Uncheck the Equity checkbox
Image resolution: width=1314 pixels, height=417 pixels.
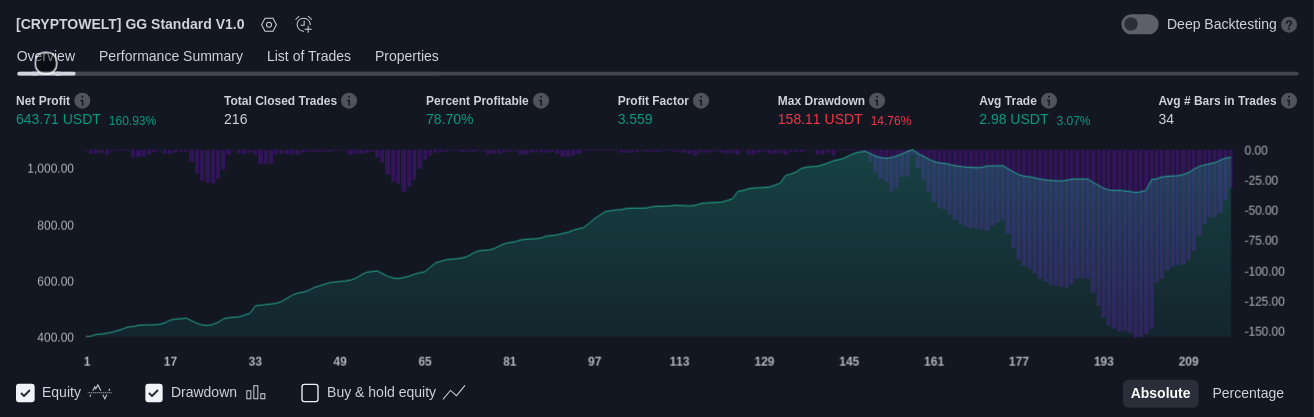pyautogui.click(x=26, y=393)
